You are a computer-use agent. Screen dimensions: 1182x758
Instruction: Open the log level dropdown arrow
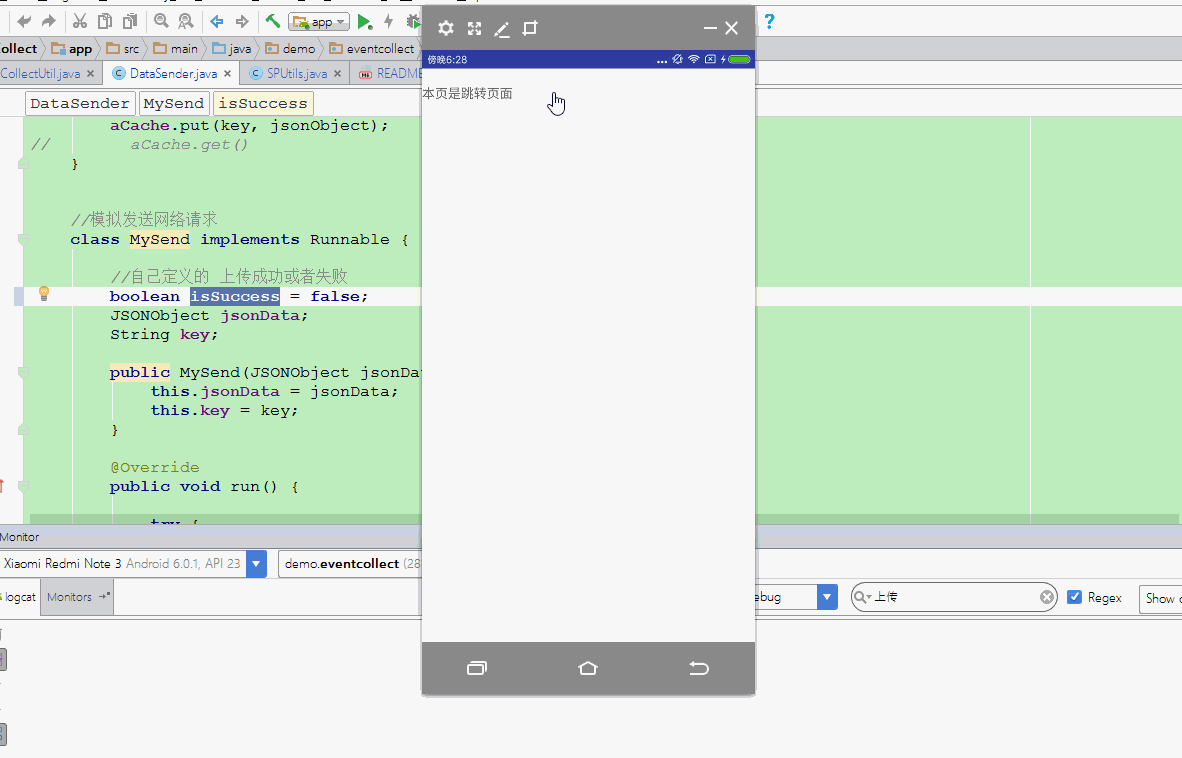827,597
